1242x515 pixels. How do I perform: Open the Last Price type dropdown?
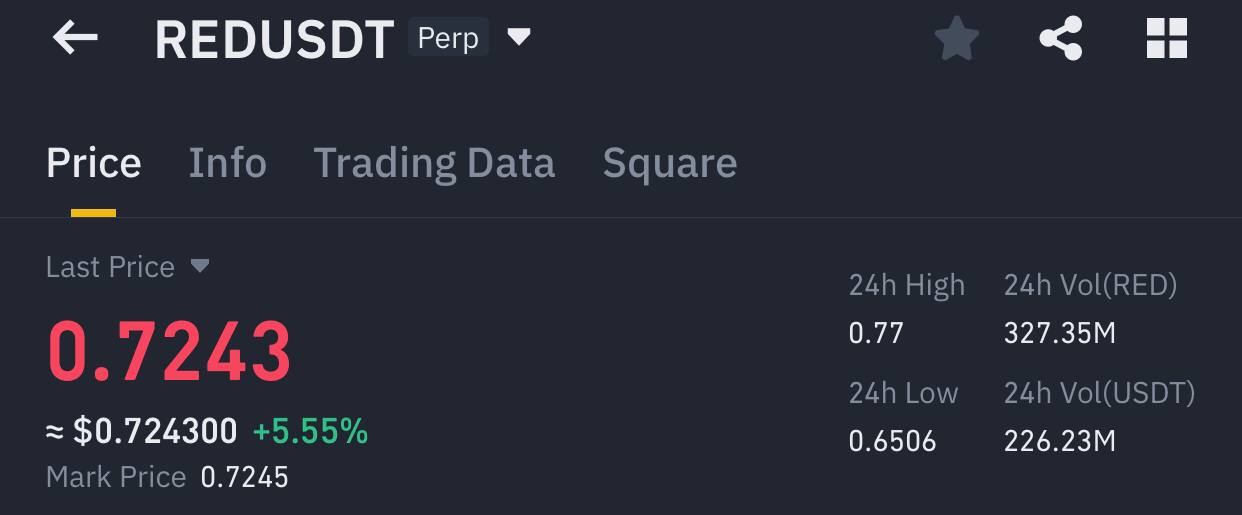click(x=200, y=266)
